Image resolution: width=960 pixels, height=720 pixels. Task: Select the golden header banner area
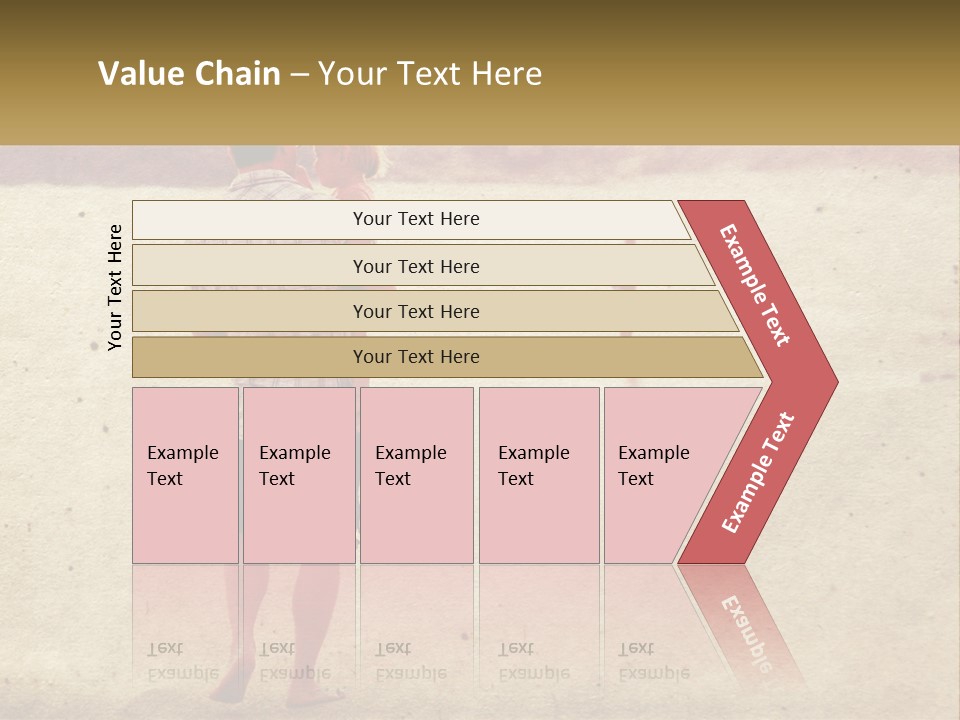[x=480, y=72]
